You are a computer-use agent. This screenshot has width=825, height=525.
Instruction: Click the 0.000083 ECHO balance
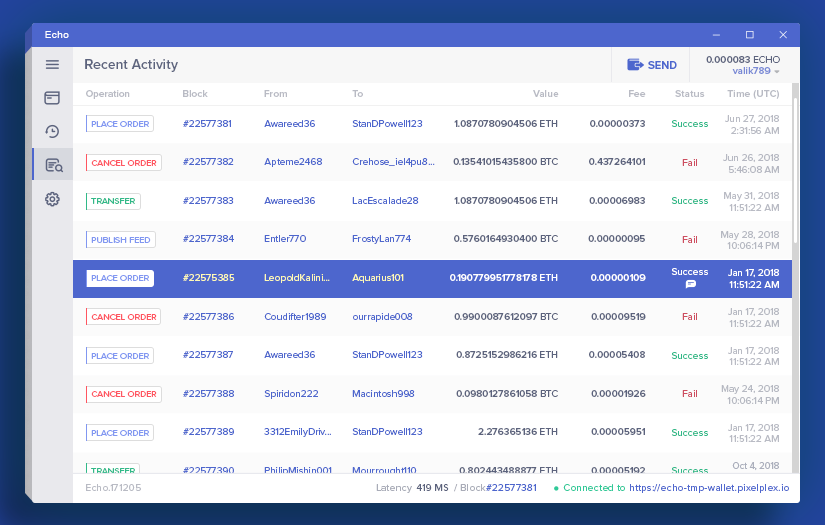(x=743, y=59)
